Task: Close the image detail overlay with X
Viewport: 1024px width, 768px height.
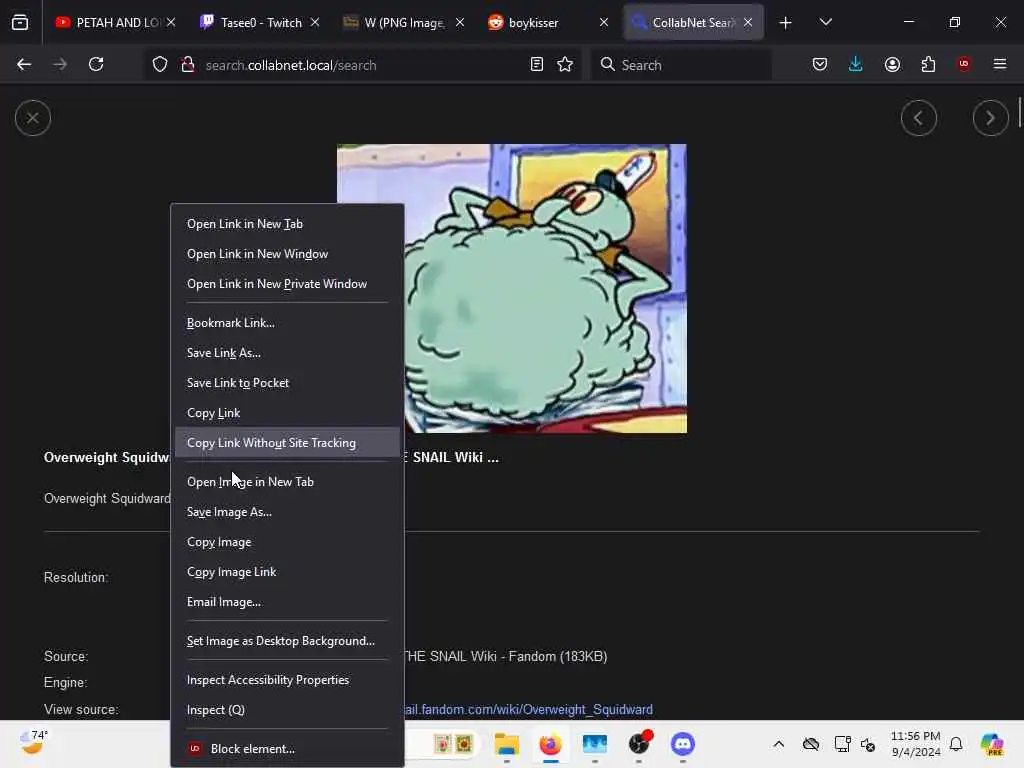Action: click(33, 118)
